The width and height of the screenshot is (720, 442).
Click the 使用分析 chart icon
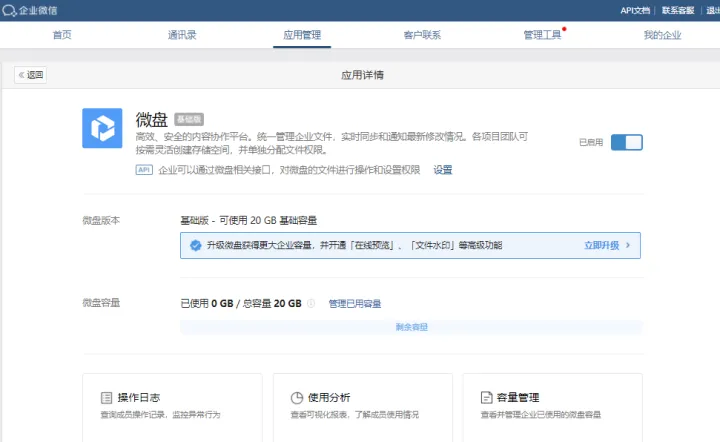(x=296, y=397)
